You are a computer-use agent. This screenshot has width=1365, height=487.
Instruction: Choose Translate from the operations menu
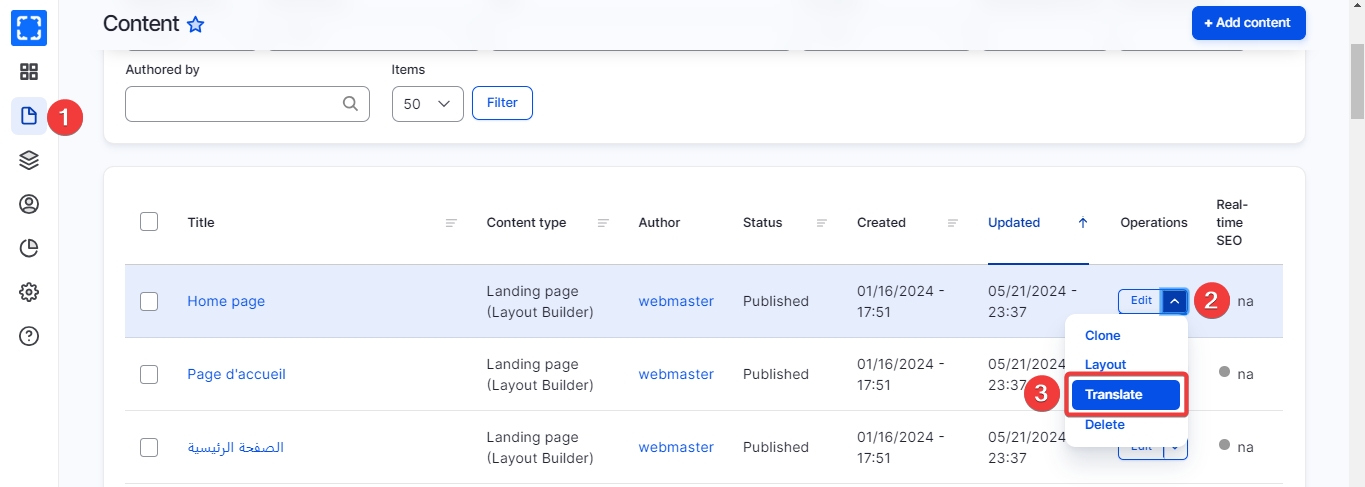coord(1125,395)
